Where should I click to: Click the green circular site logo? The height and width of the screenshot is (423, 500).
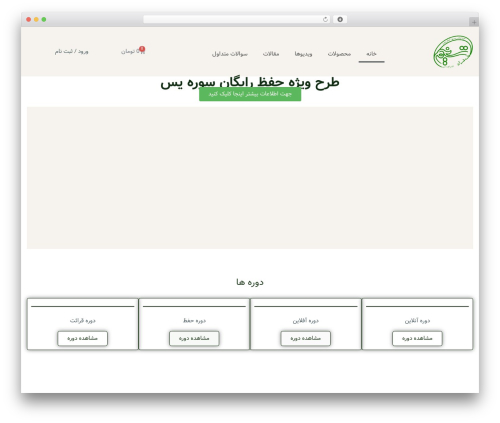click(453, 52)
